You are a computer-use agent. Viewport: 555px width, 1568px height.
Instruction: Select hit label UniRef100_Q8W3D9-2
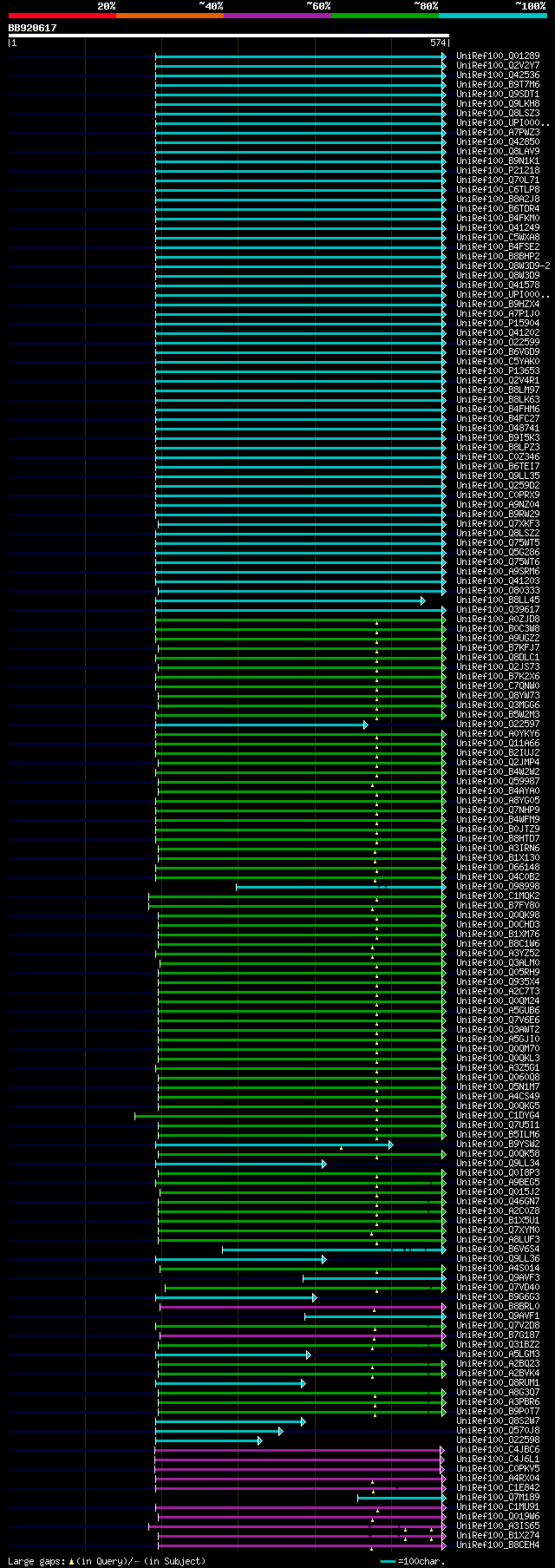[503, 266]
